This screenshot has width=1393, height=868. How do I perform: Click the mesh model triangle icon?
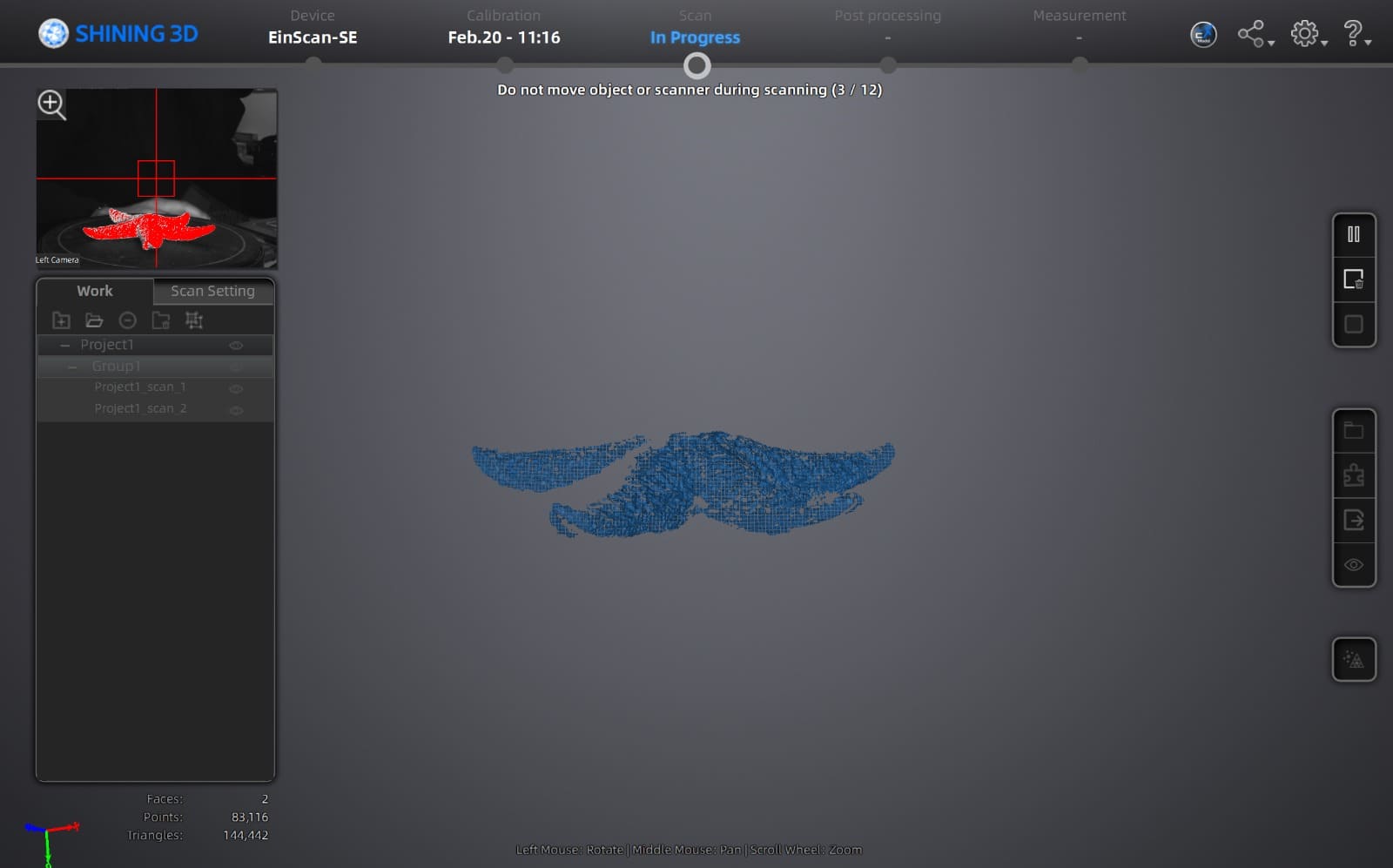pyautogui.click(x=1354, y=659)
